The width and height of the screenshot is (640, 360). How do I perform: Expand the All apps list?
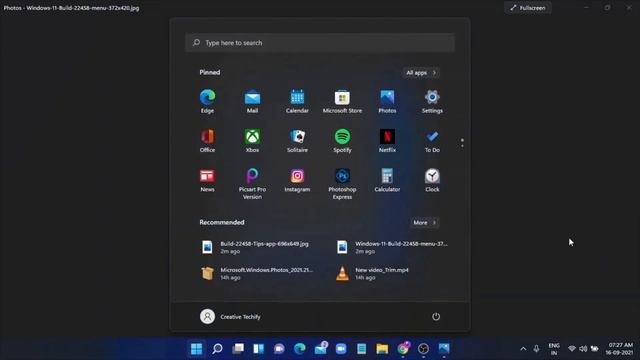421,73
